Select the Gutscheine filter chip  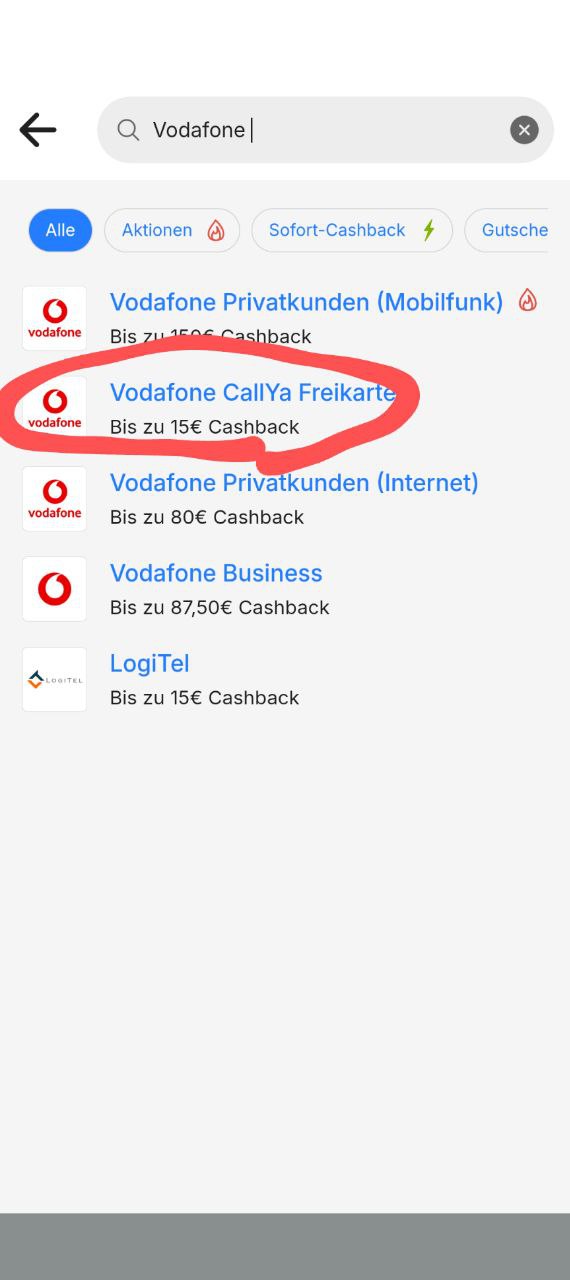coord(508,230)
